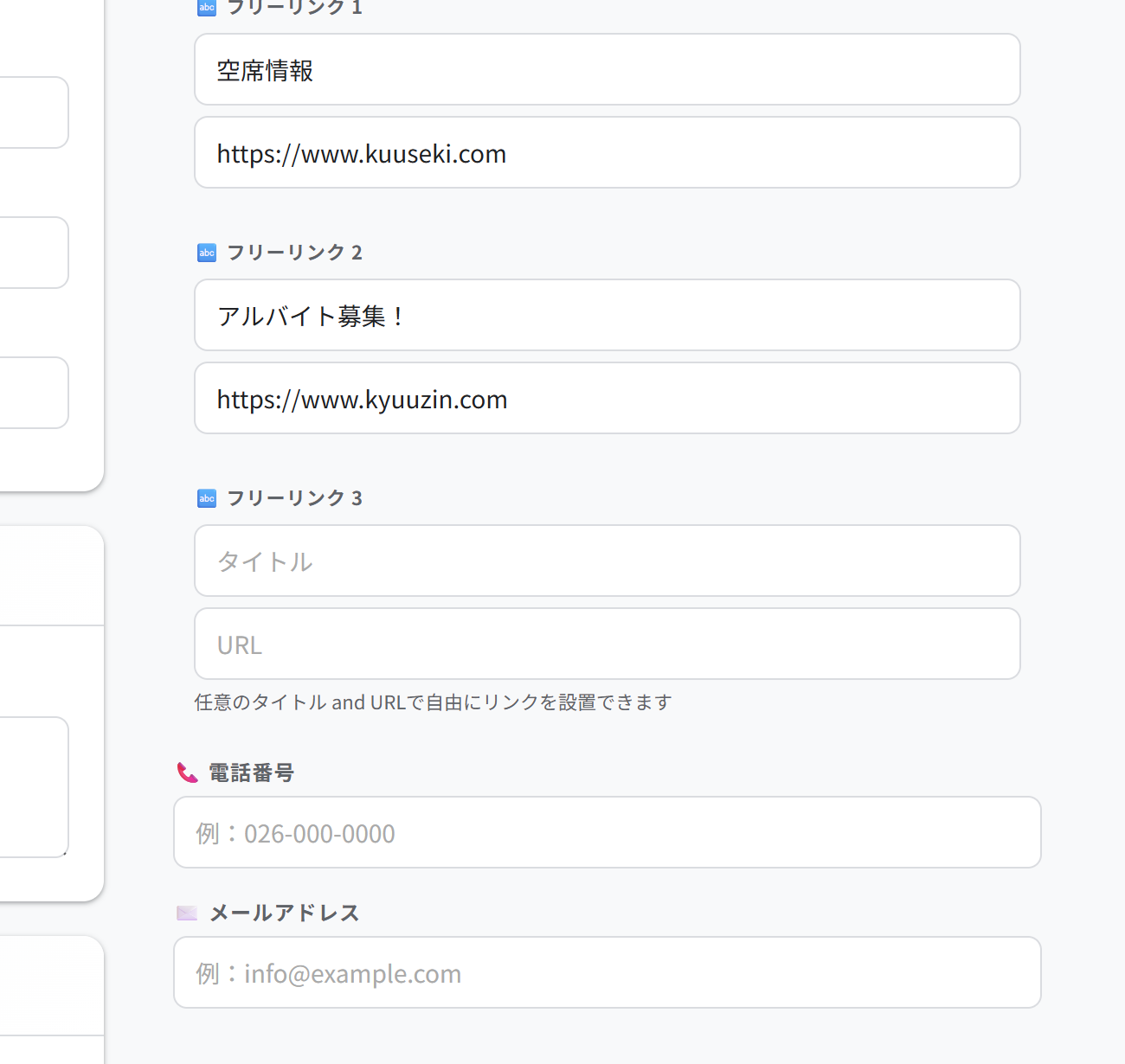
Task: Click the 電話番号 input field
Action: 607,832
